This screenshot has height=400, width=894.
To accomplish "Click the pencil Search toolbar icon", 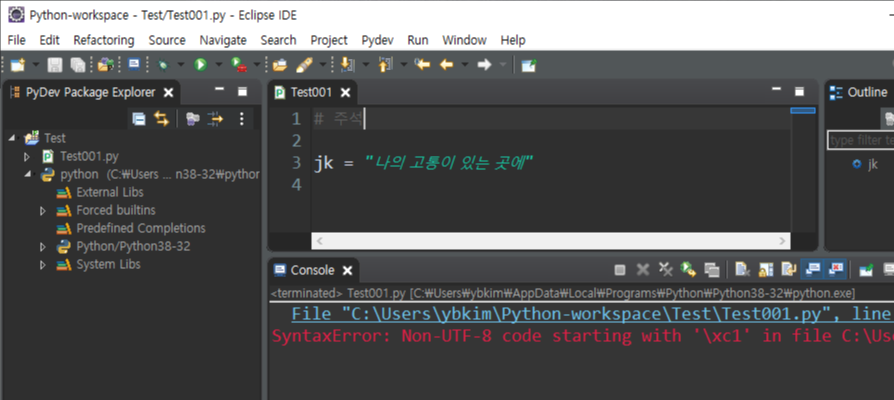I will [x=304, y=65].
